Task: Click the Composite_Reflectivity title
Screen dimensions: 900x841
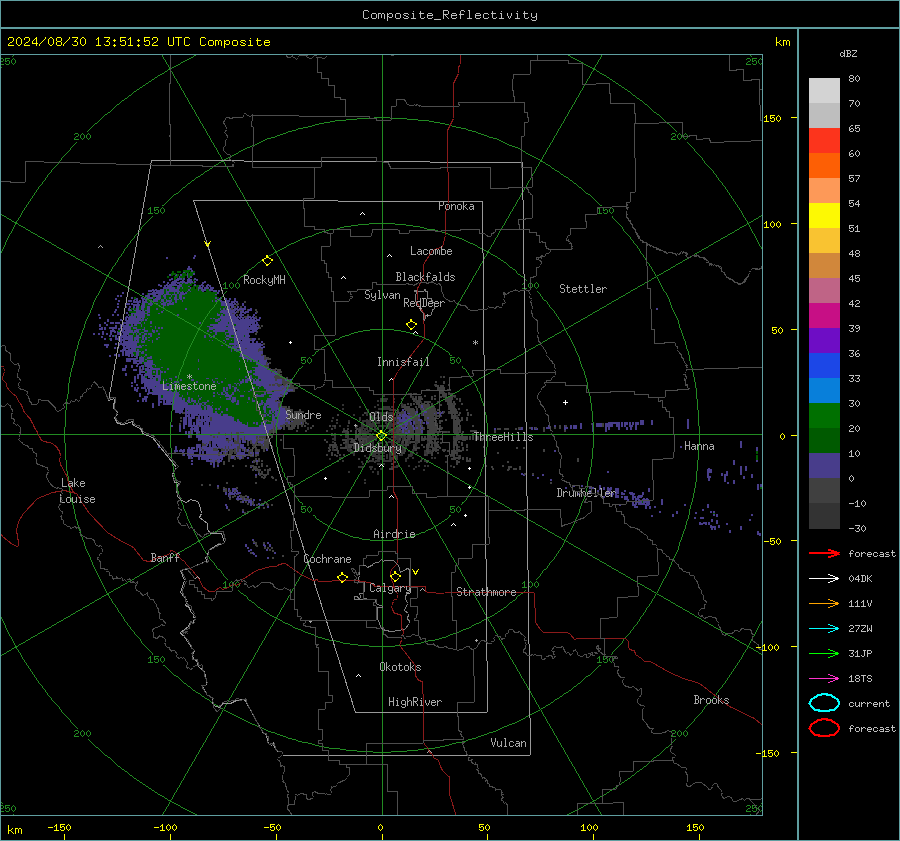Action: (450, 15)
